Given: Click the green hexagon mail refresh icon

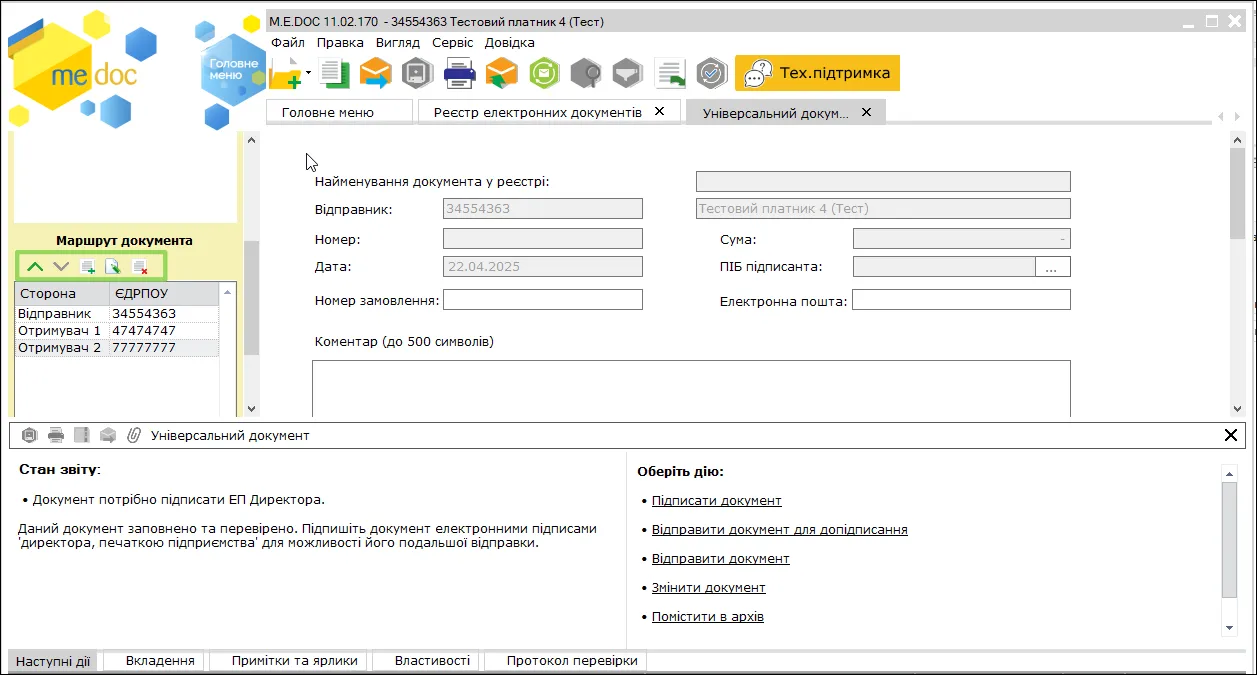Looking at the screenshot, I should tap(544, 73).
